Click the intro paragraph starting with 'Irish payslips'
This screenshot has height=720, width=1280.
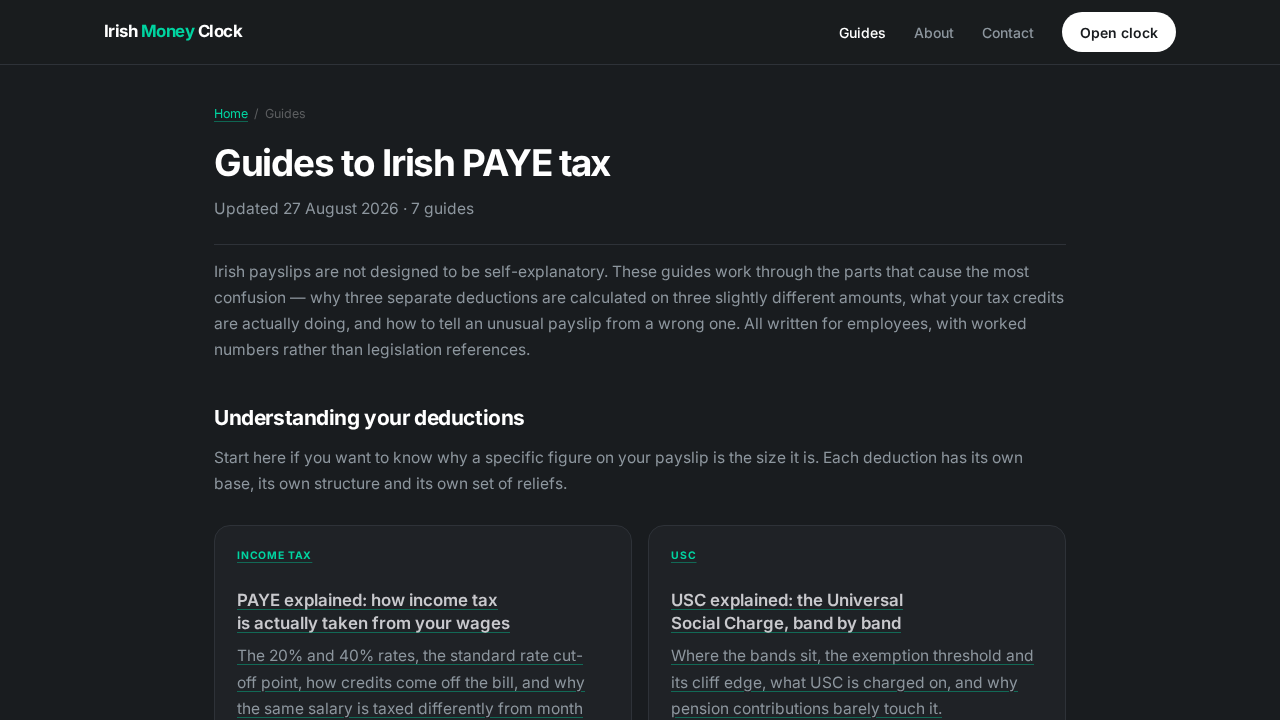tap(640, 311)
